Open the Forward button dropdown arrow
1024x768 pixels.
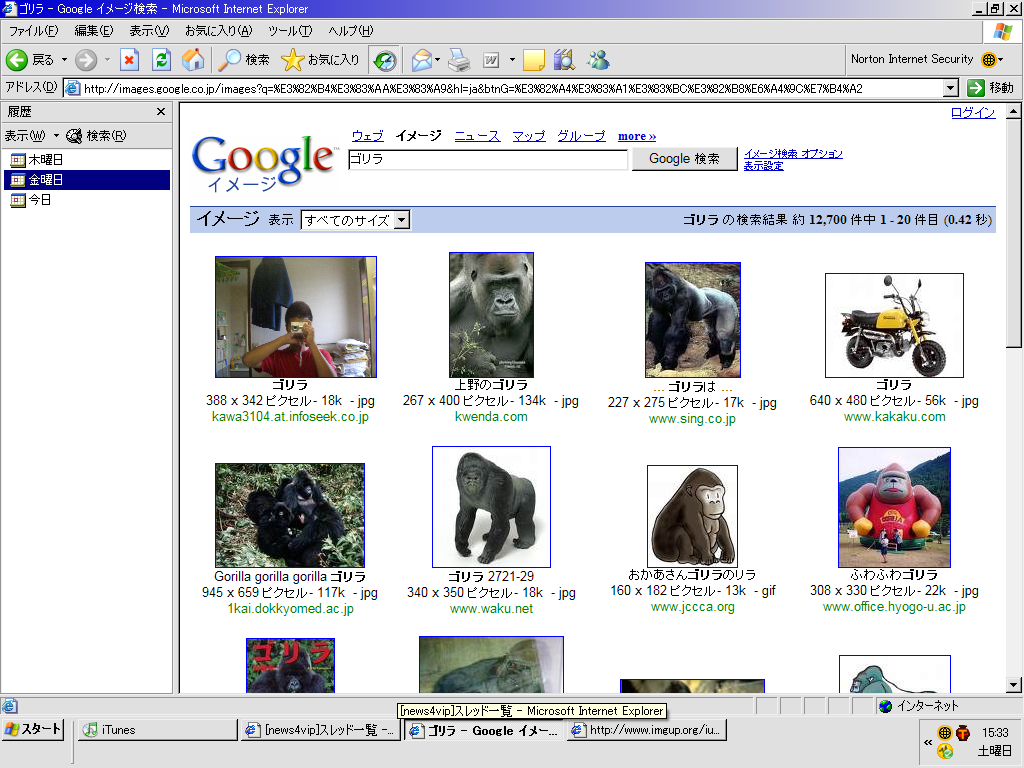coord(107,60)
